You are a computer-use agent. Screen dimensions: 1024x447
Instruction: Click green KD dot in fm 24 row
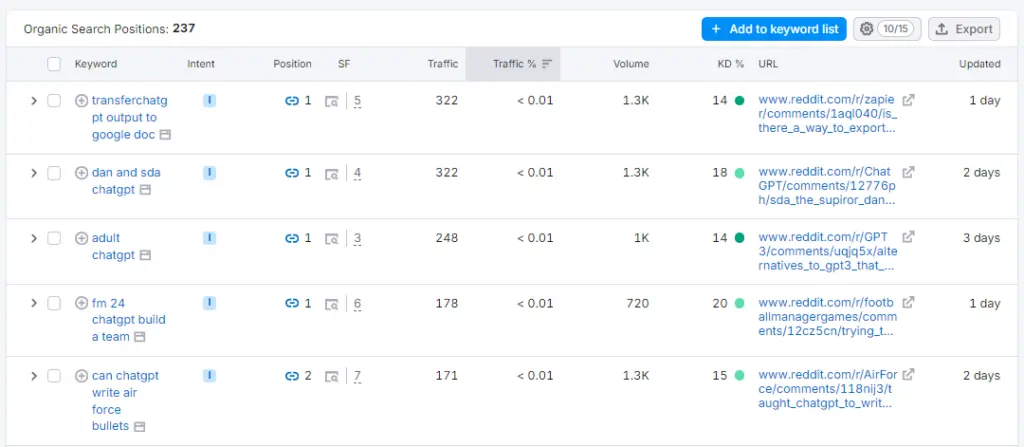coord(739,304)
